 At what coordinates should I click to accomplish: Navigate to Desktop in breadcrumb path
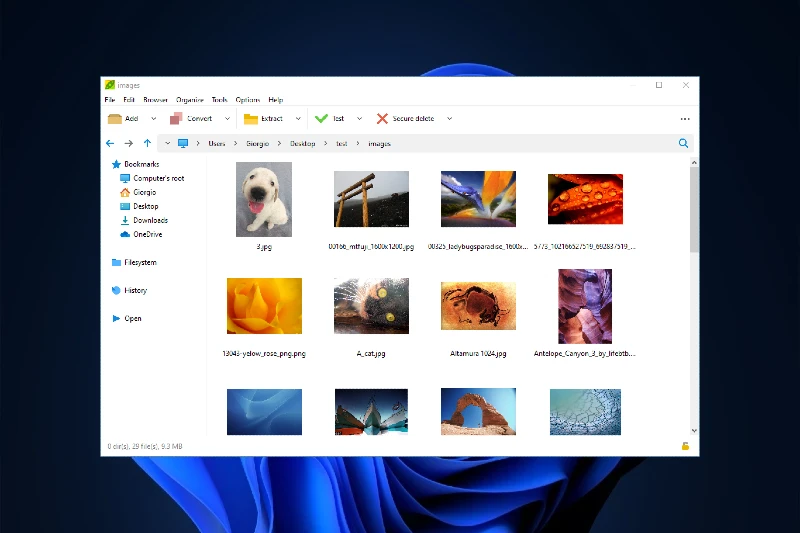click(303, 143)
